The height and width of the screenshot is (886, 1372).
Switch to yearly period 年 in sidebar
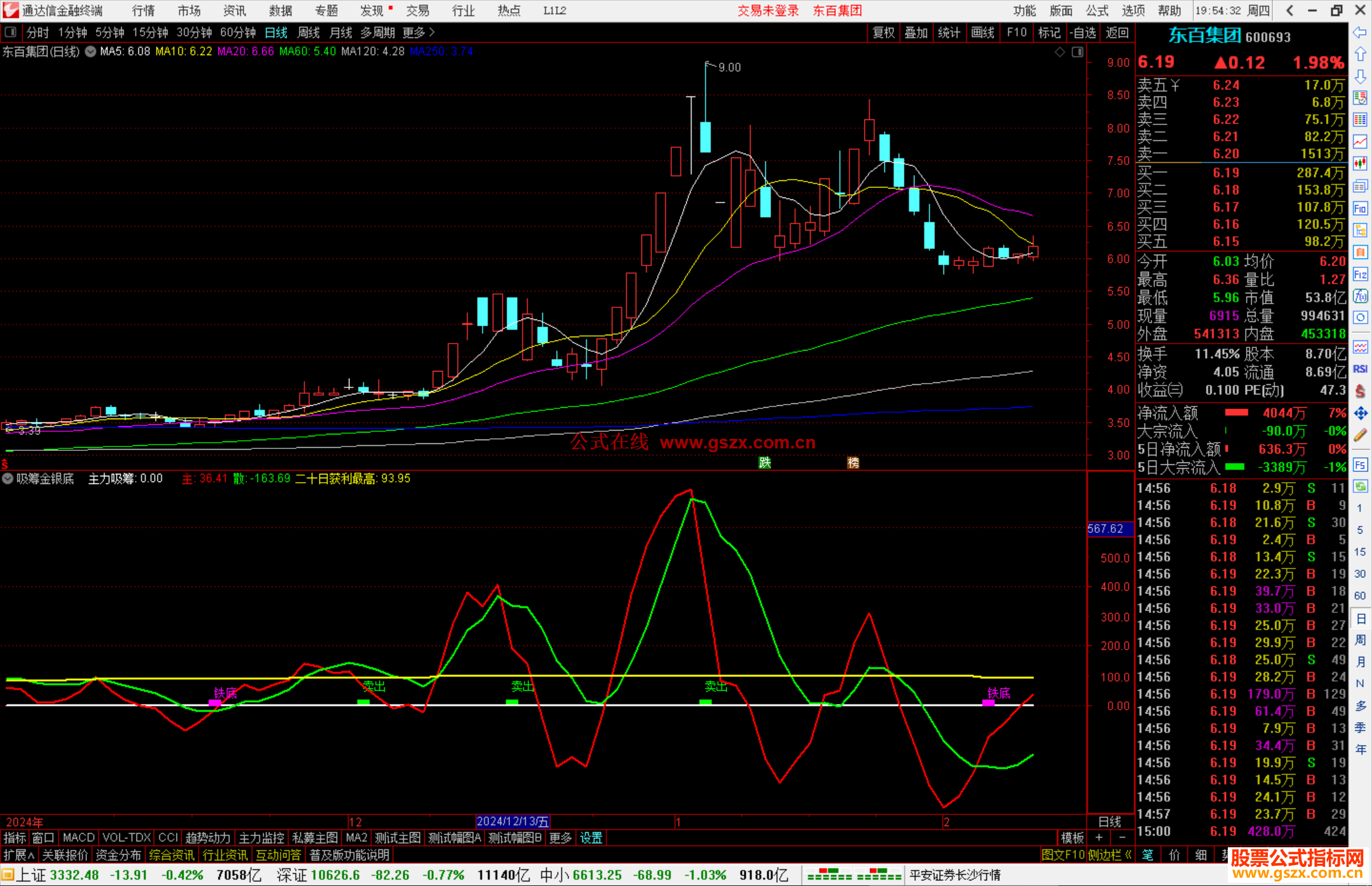(1360, 749)
